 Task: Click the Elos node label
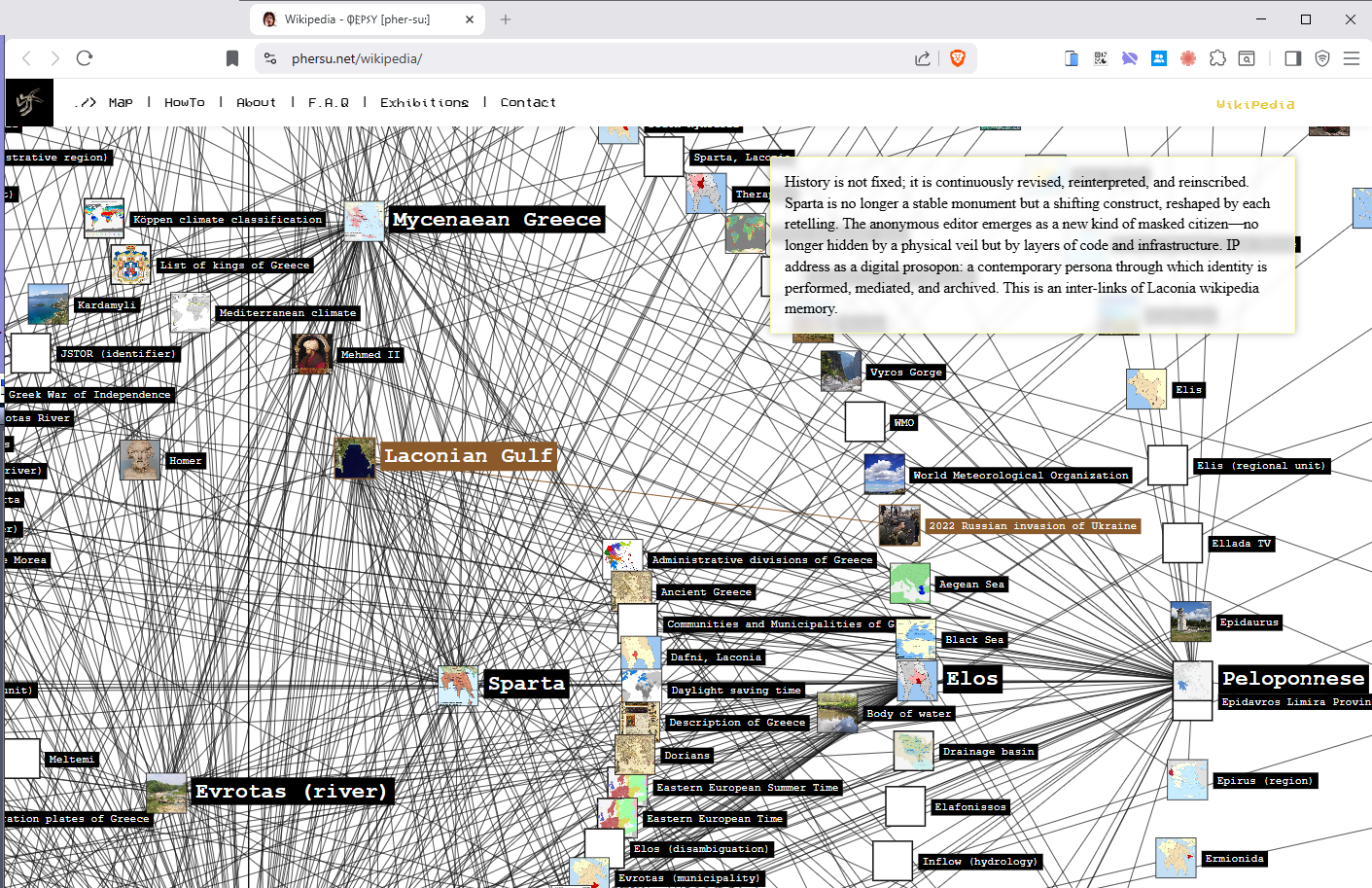coord(972,679)
